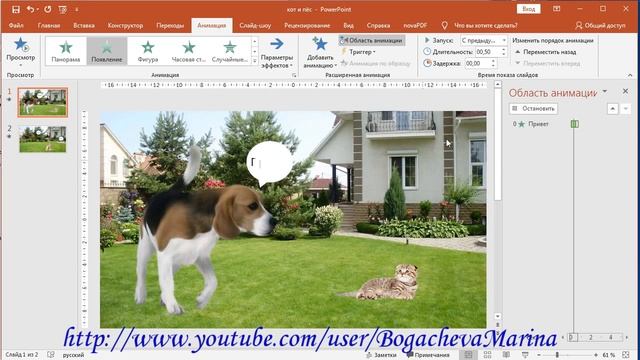Undo the last action
The height and width of the screenshot is (360, 640).
[x=30, y=9]
